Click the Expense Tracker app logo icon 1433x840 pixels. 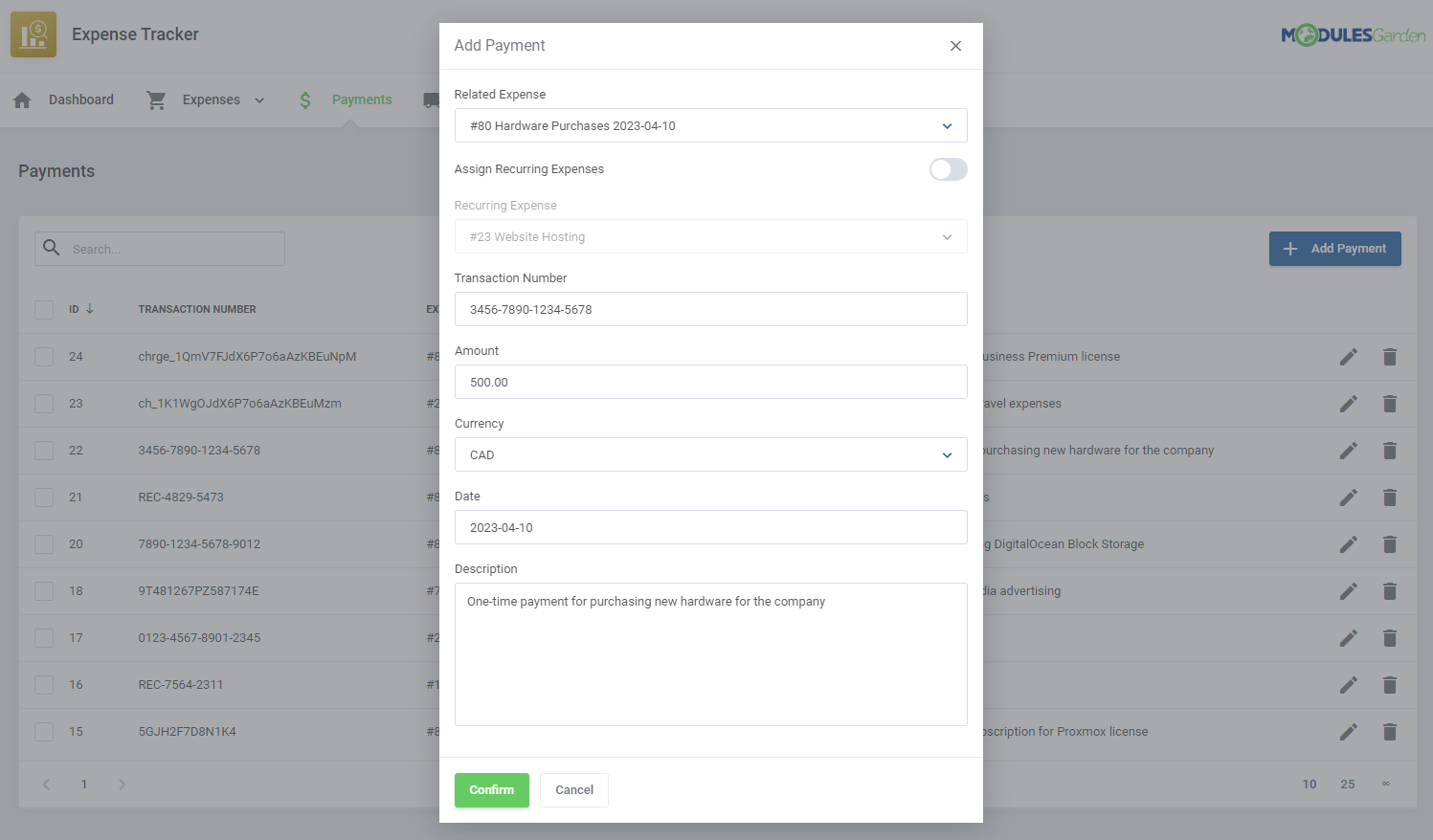coord(34,33)
